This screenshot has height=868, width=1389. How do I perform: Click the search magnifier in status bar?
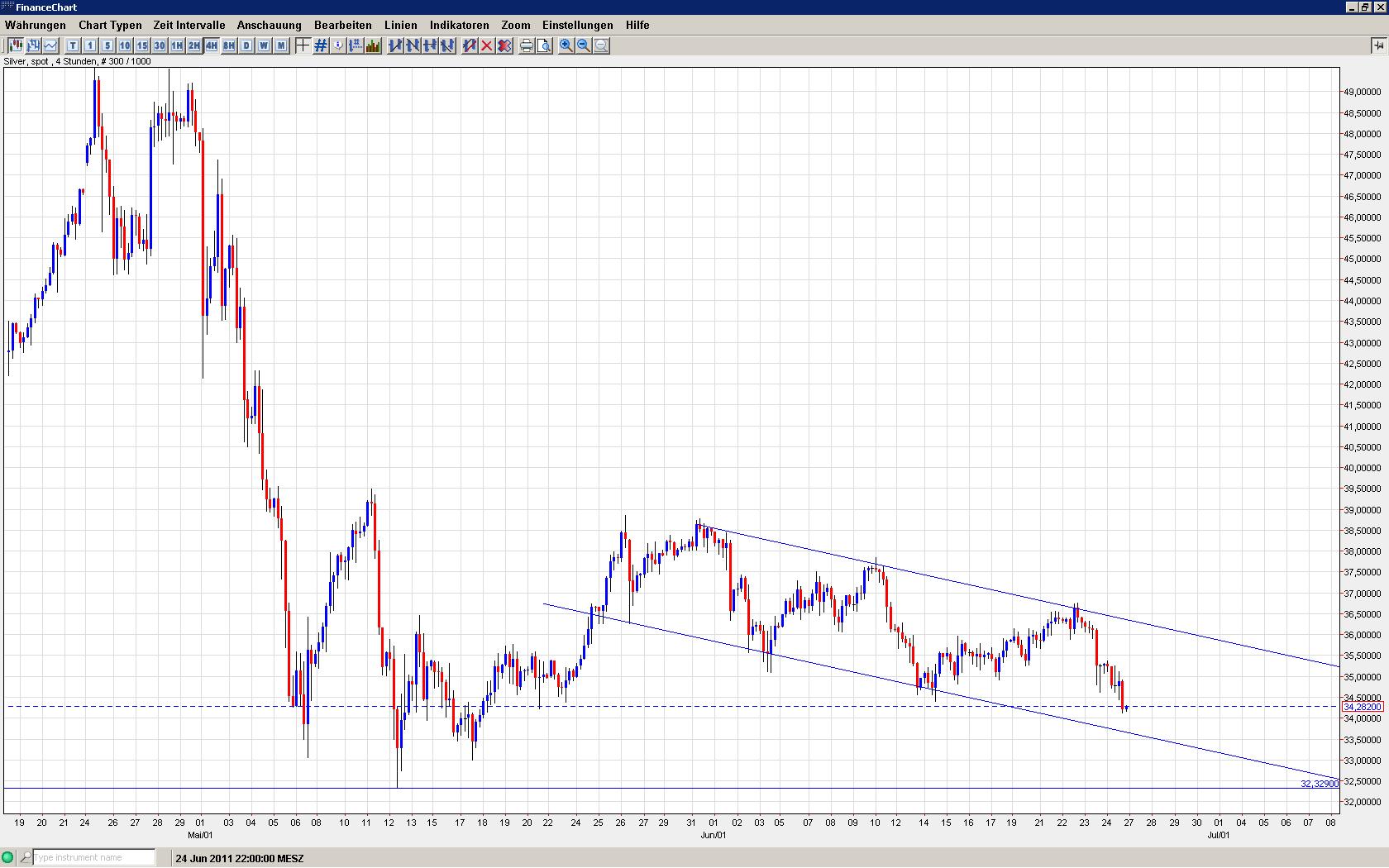point(26,857)
